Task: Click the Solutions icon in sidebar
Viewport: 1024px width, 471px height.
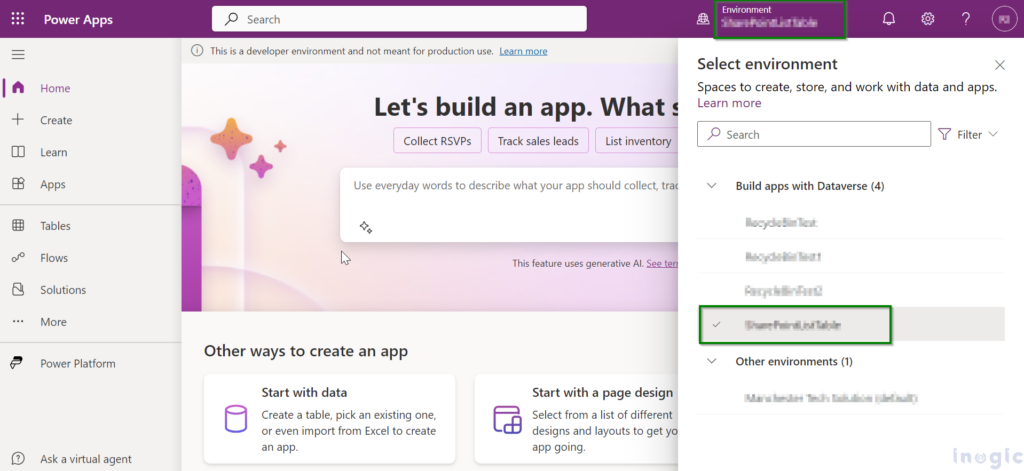Action: tap(18, 289)
